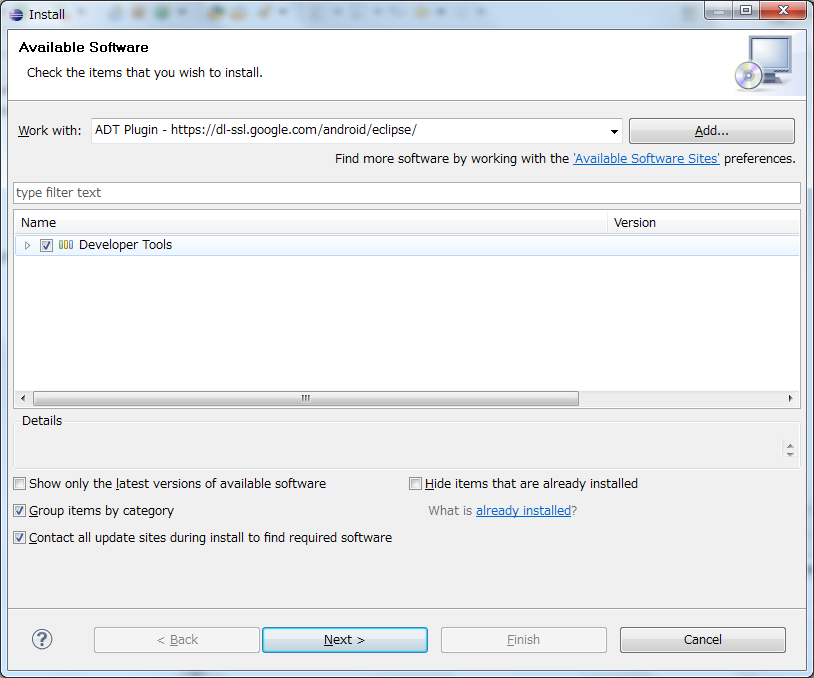Click the Name column header
Image resolution: width=814 pixels, height=678 pixels.
pos(311,223)
